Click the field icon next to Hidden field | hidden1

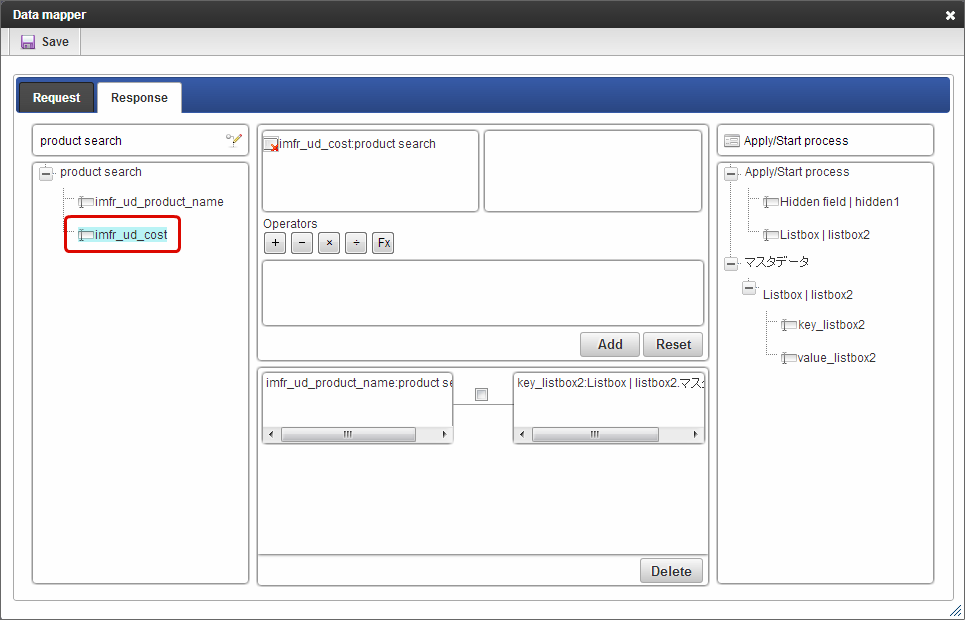coord(771,202)
